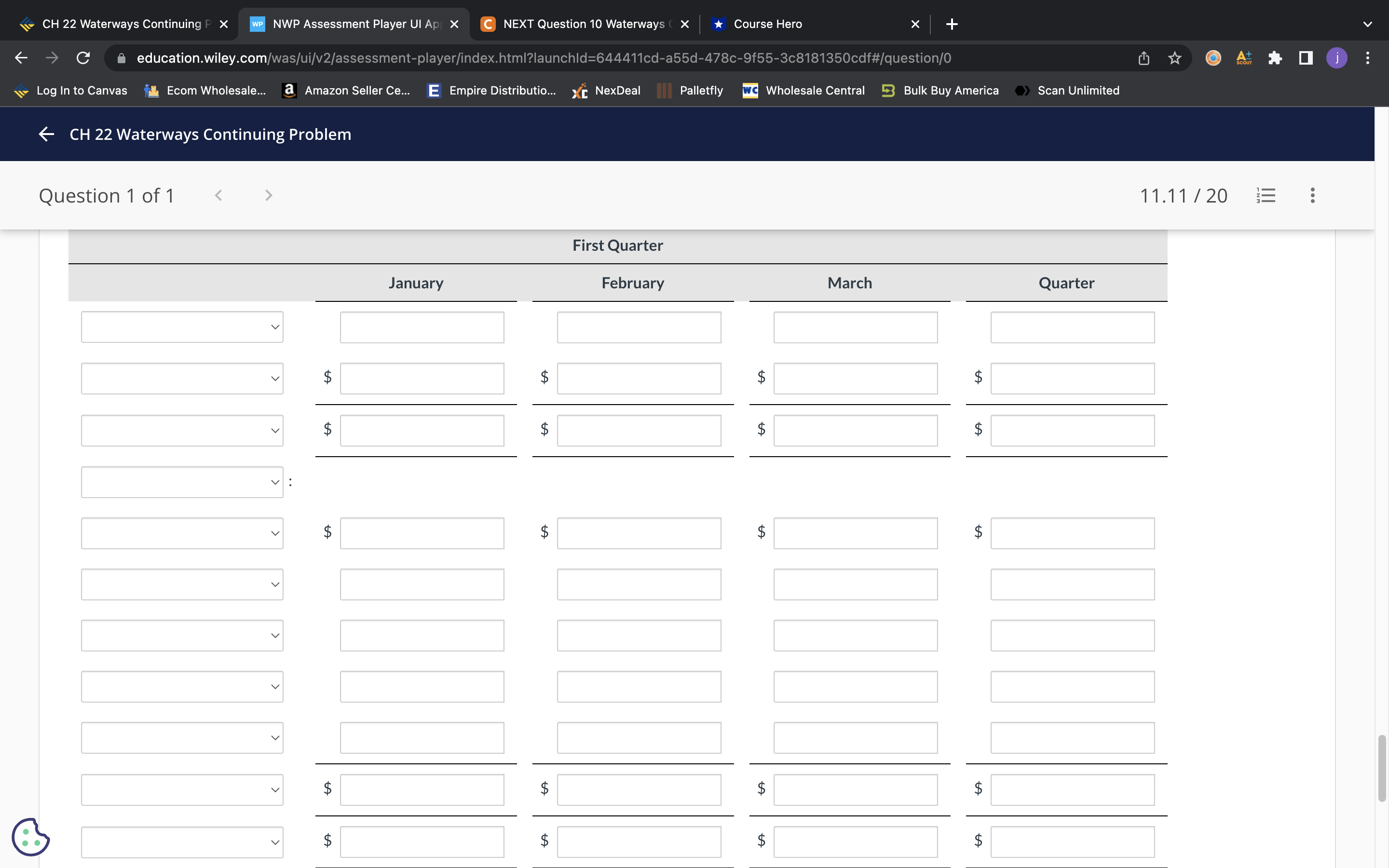This screenshot has height=868, width=1389.
Task: Expand the dropdown followed by a colon
Action: (x=182, y=482)
